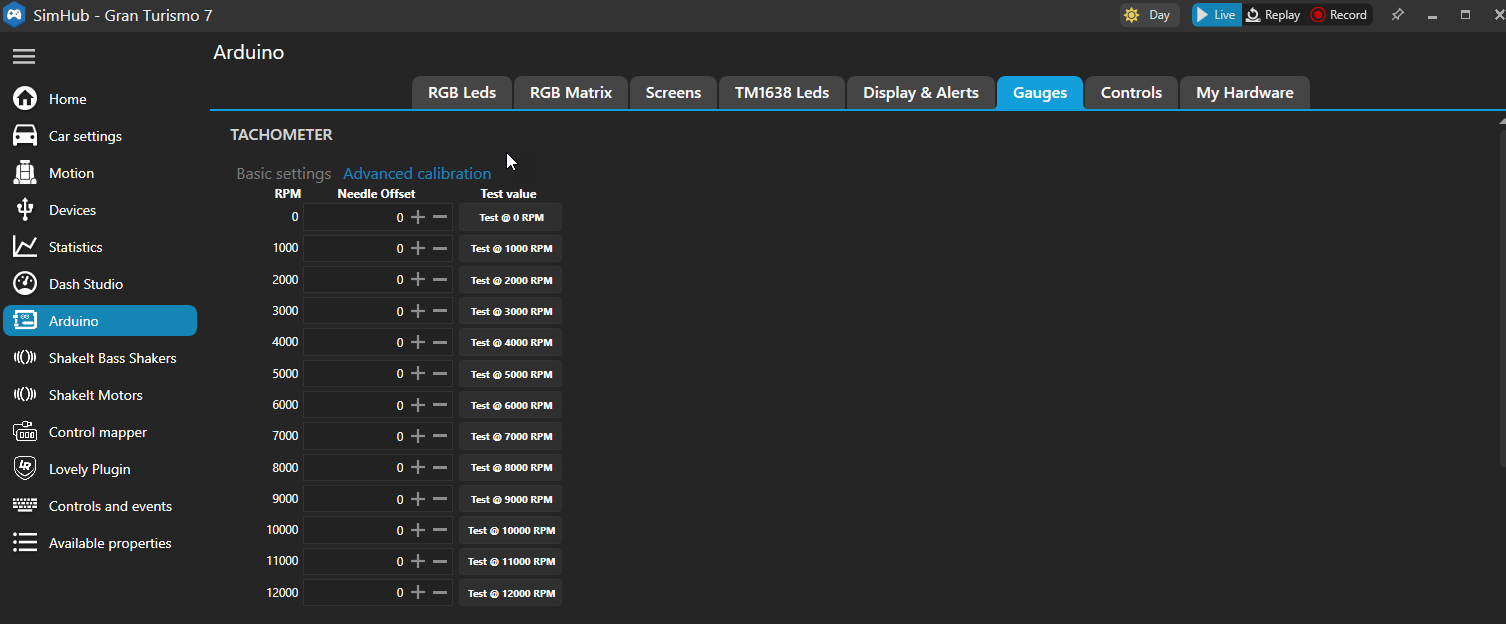Open the Dash Studio page label
The height and width of the screenshot is (624, 1506).
point(86,284)
